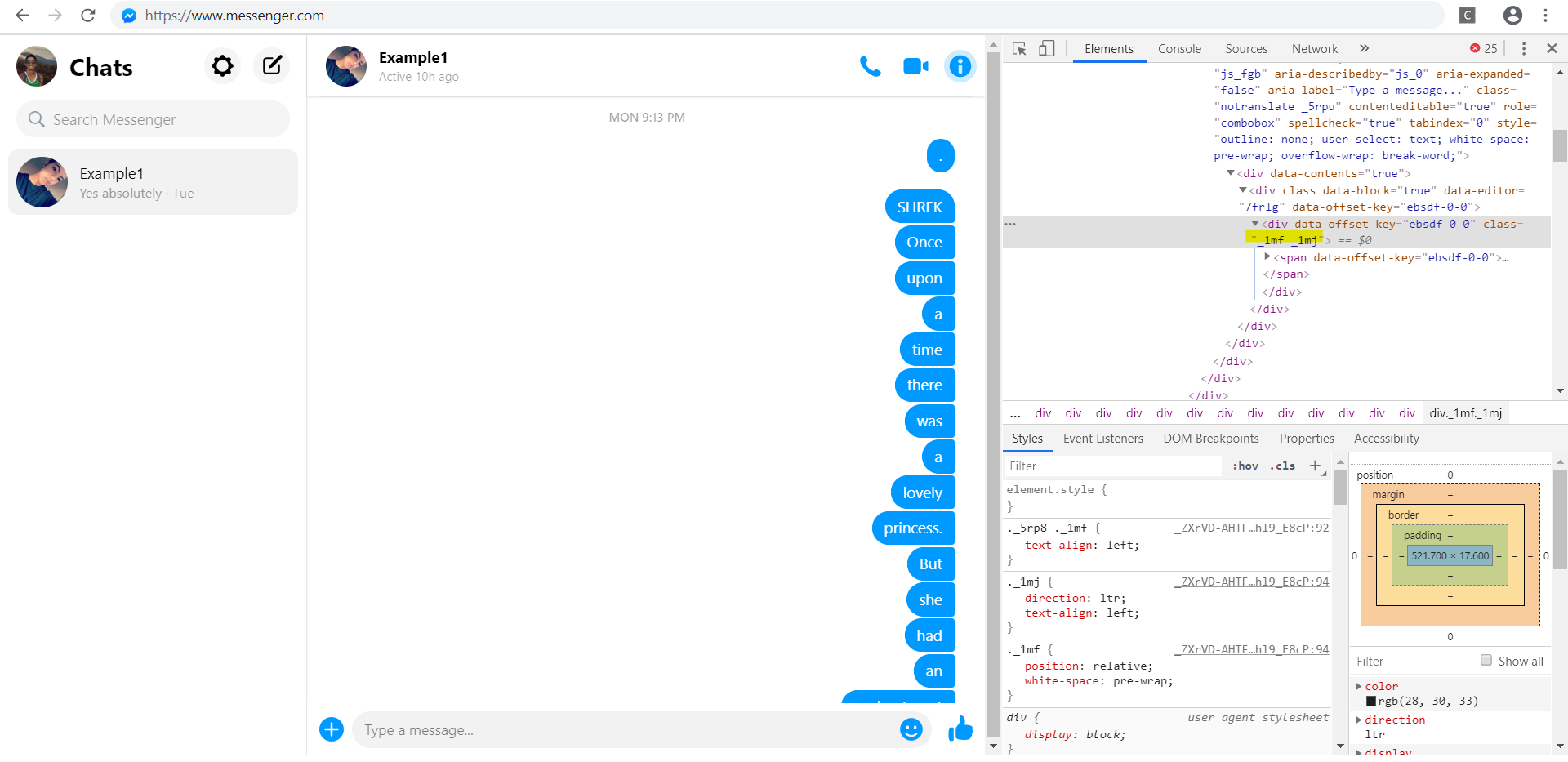The image size is (1568, 762).
Task: Open the Event Listeners tab
Action: click(1102, 439)
